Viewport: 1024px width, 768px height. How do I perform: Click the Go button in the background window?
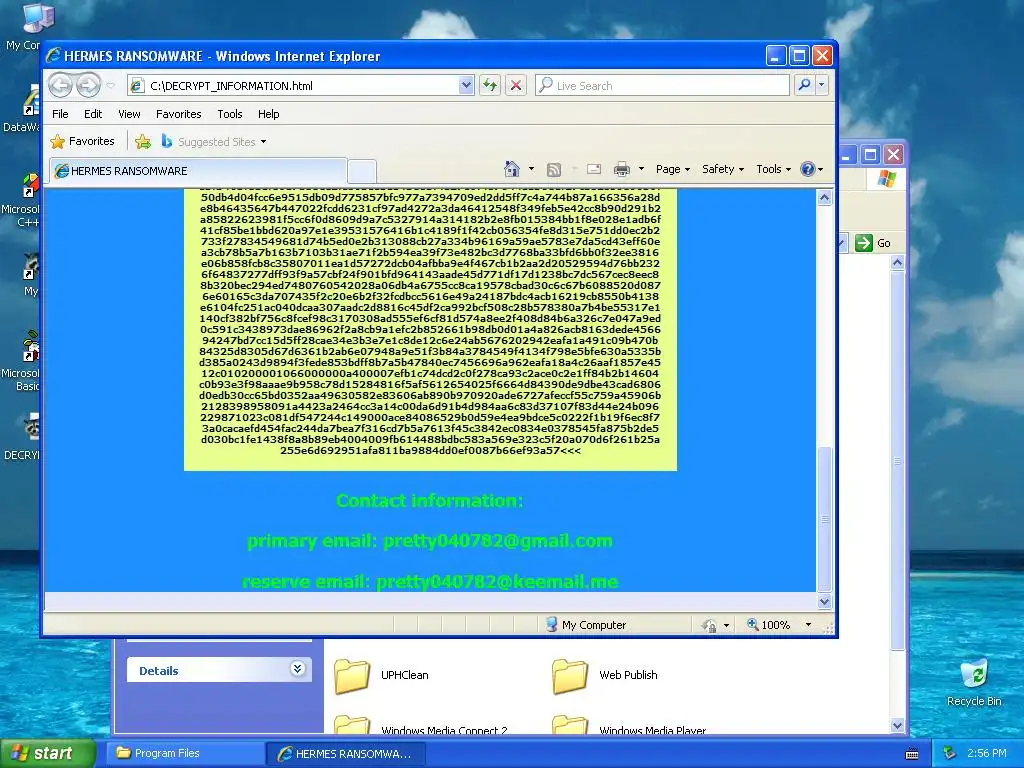click(x=872, y=243)
